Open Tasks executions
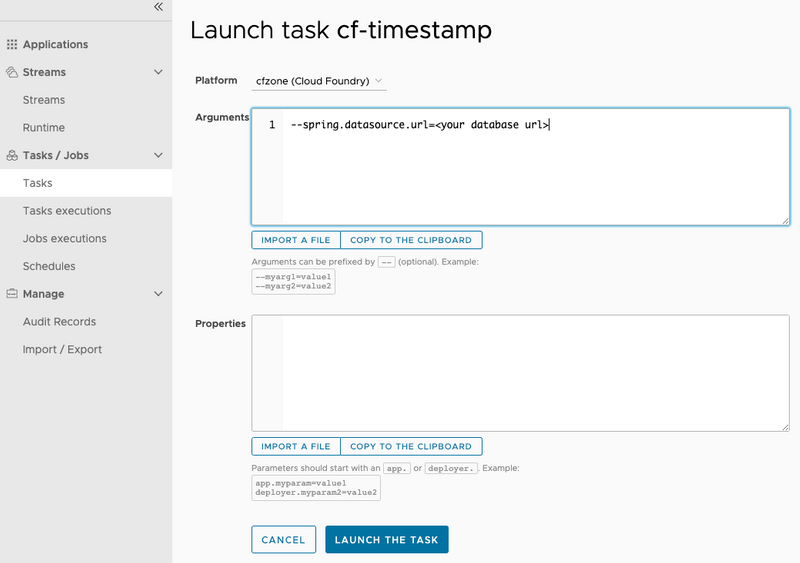The height and width of the screenshot is (563, 800). click(x=67, y=211)
